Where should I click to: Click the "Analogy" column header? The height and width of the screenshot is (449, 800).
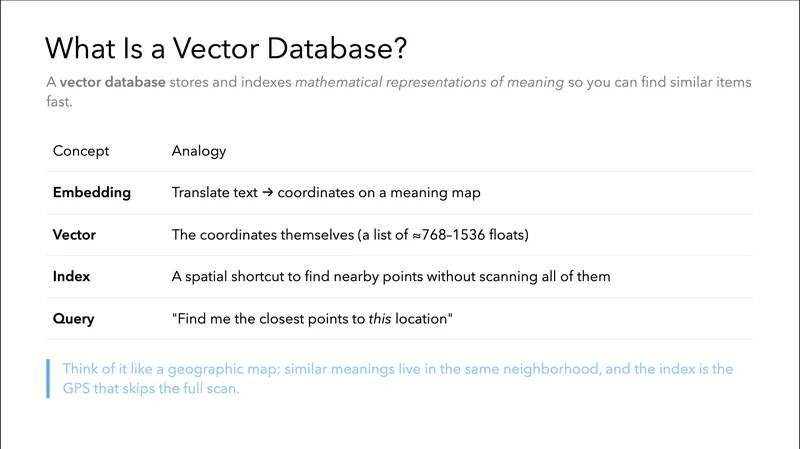click(199, 151)
